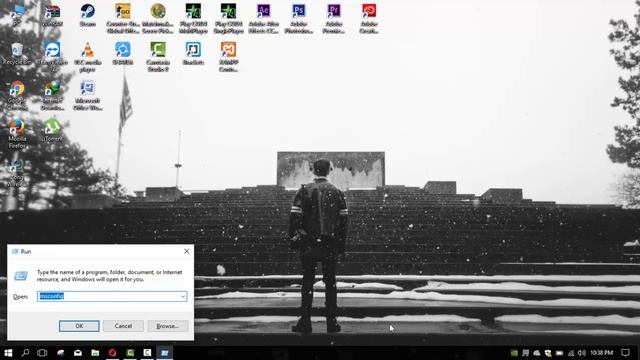Open Adobe Photoshop desktop icon
Screen dimensions: 640x360
click(298, 18)
